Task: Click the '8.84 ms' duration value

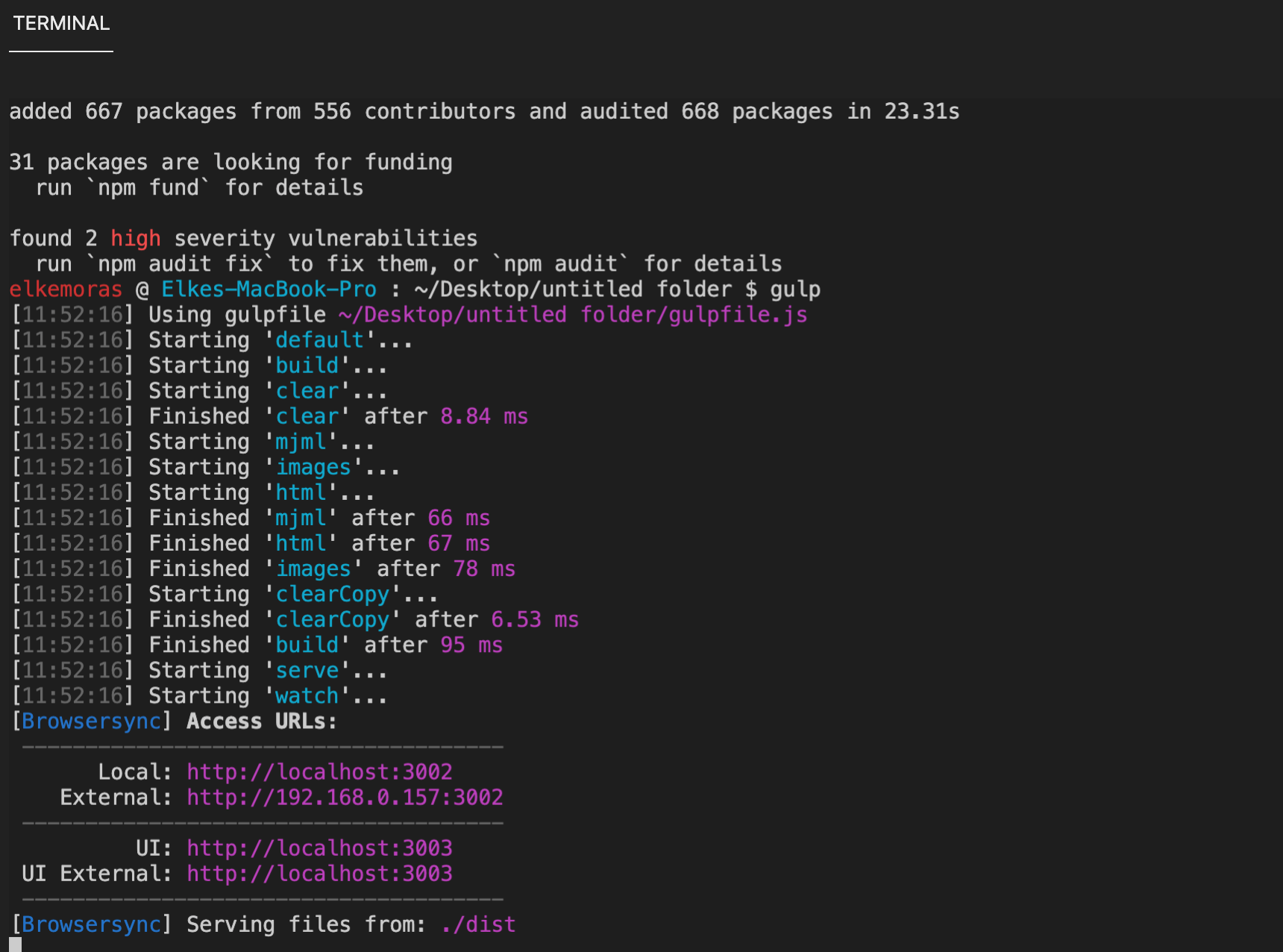Action: point(484,416)
